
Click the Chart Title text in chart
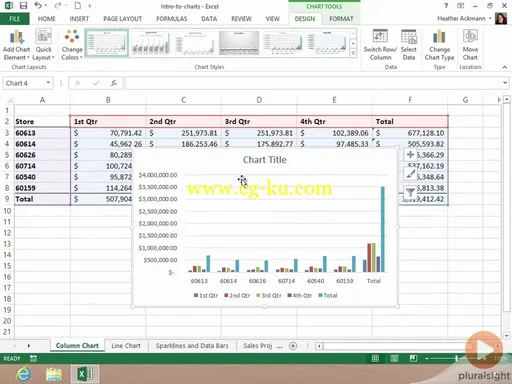265,160
